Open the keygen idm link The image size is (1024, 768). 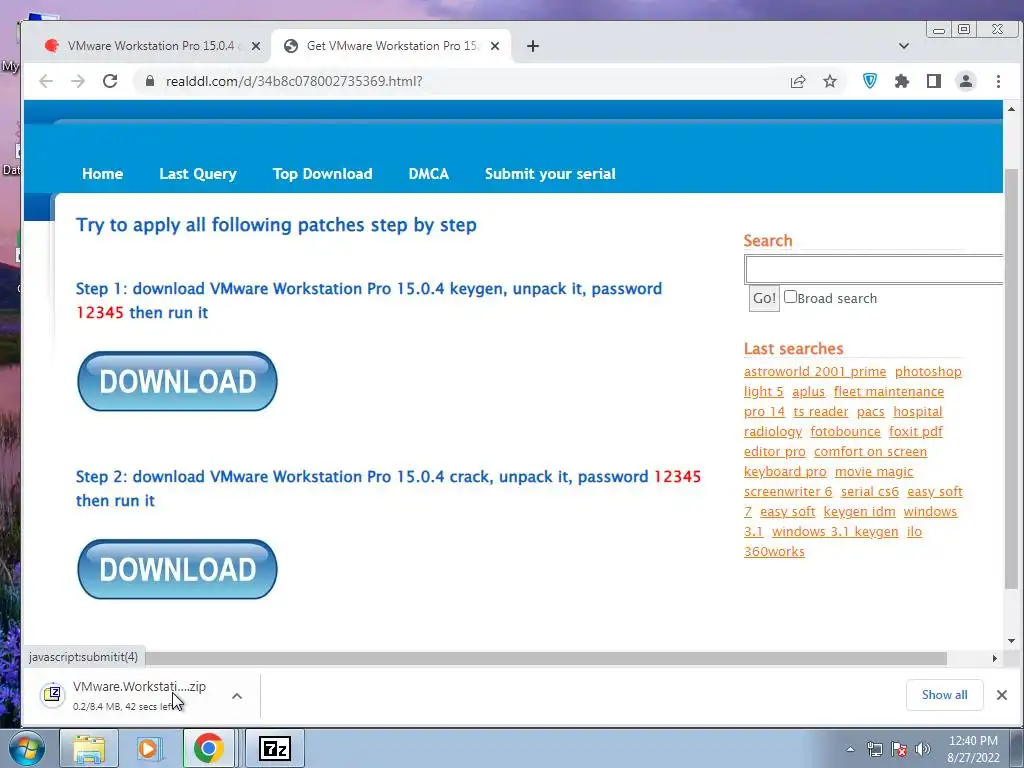[x=859, y=512]
